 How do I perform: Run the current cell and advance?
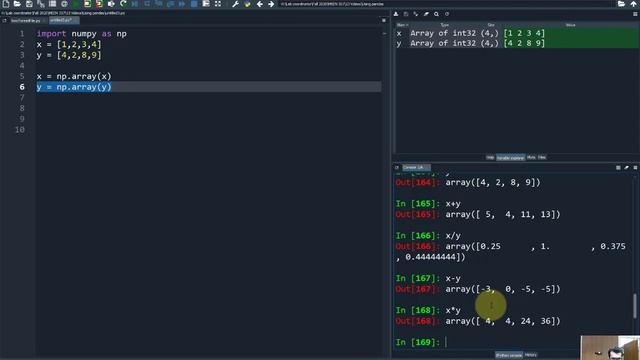click(99, 4)
